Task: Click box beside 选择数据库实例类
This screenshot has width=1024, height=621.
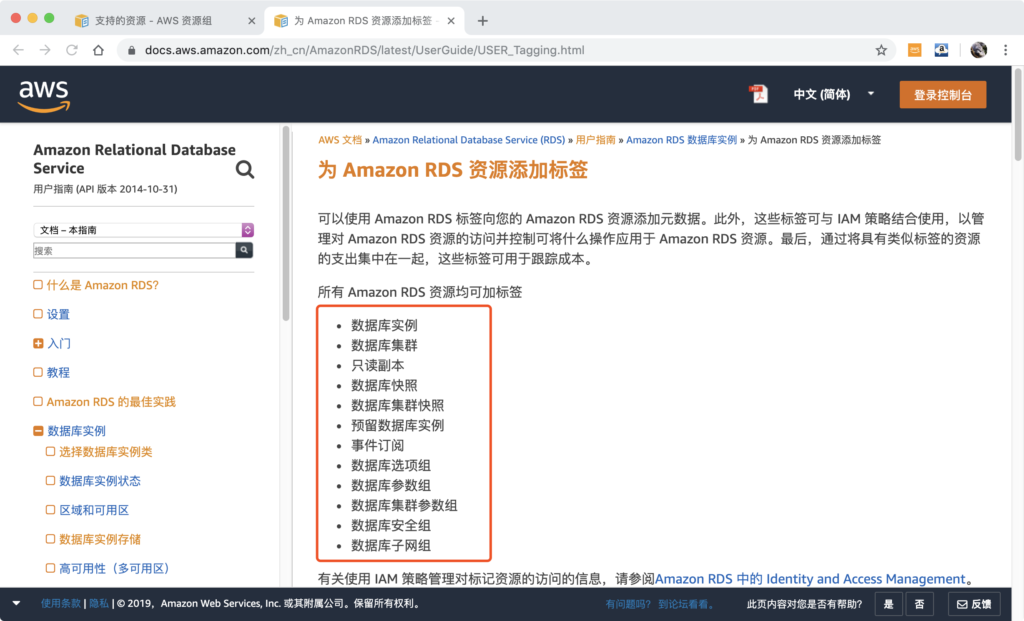Action: [50, 451]
